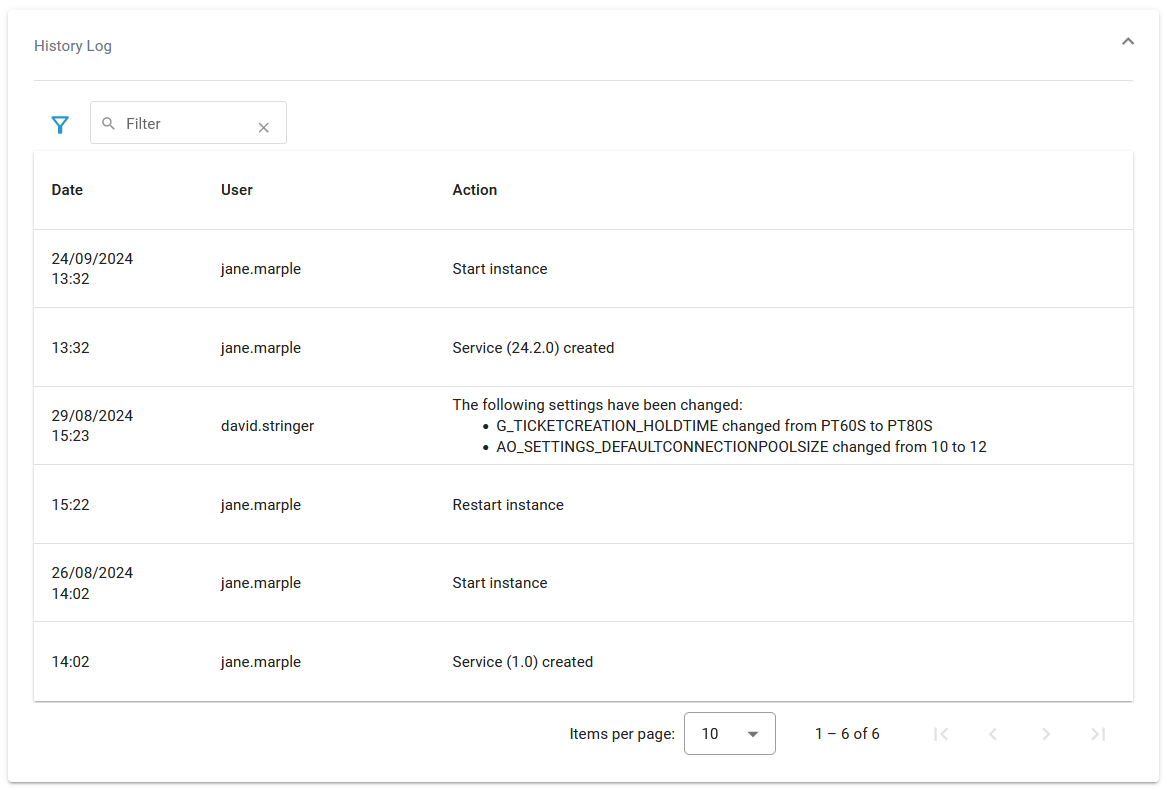Image resolution: width=1168 pixels, height=790 pixels.
Task: Click into the Filter text field
Action: click(x=185, y=124)
